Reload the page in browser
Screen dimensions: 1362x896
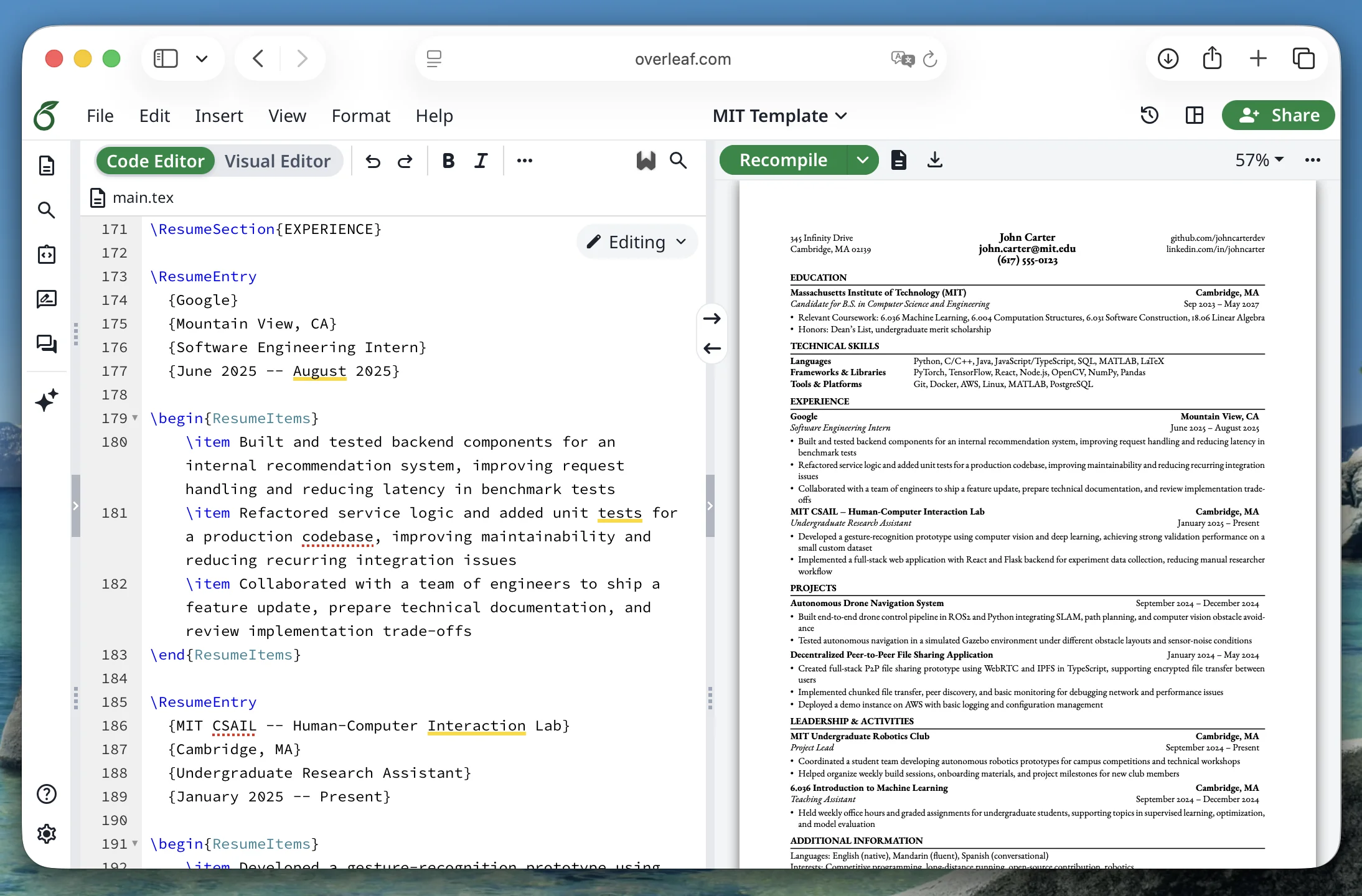pyautogui.click(x=930, y=59)
